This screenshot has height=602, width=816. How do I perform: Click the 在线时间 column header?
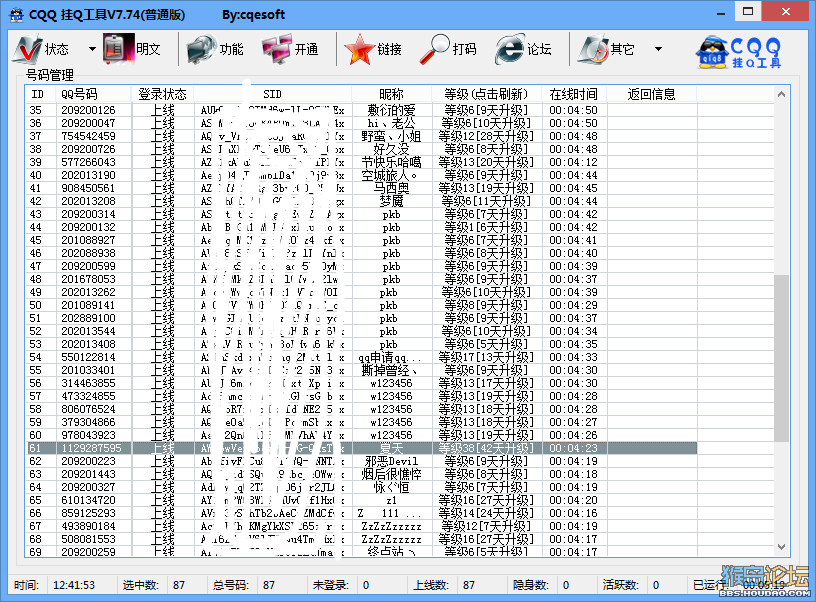573,94
